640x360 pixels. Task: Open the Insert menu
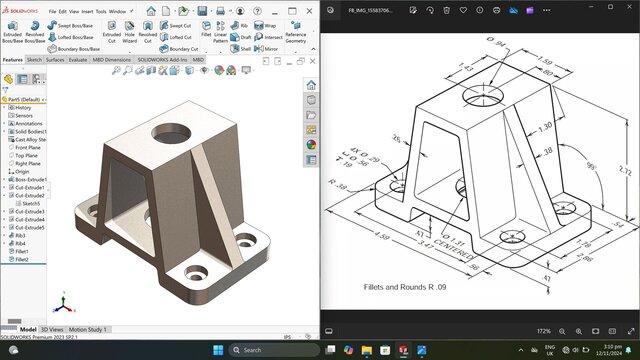[87, 11]
